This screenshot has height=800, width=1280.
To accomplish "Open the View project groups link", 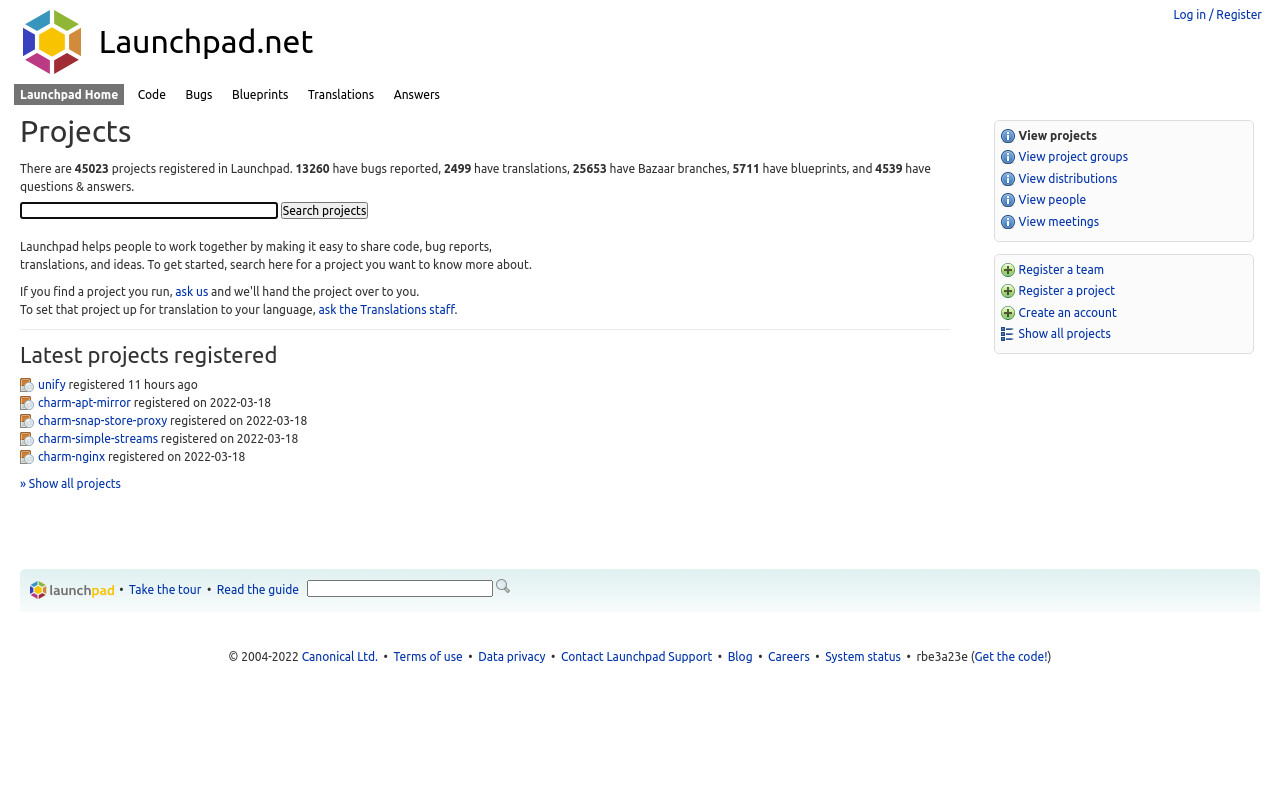I will (x=1073, y=157).
